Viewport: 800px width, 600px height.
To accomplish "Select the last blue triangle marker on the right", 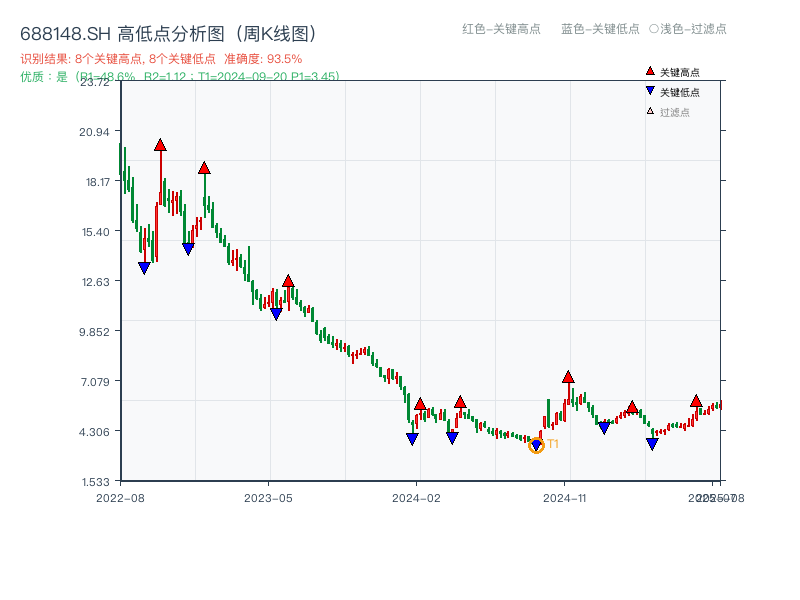I will tap(651, 442).
